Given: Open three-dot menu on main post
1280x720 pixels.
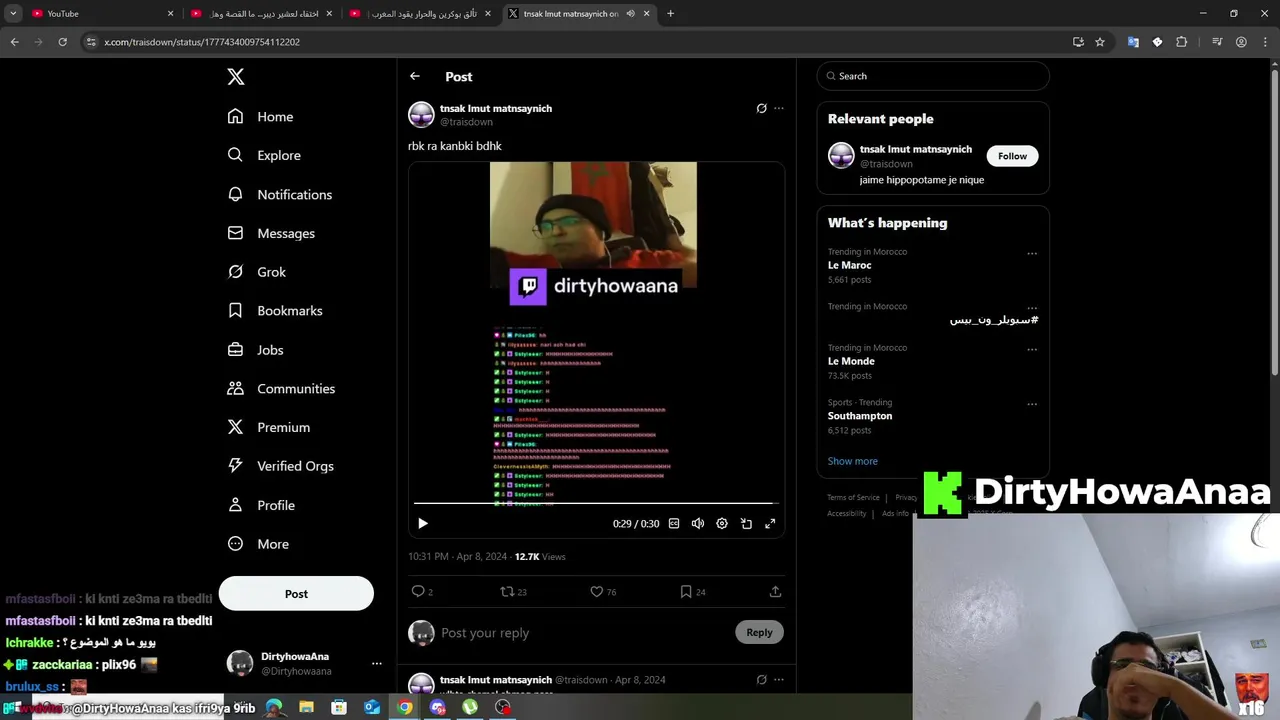Looking at the screenshot, I should [779, 108].
